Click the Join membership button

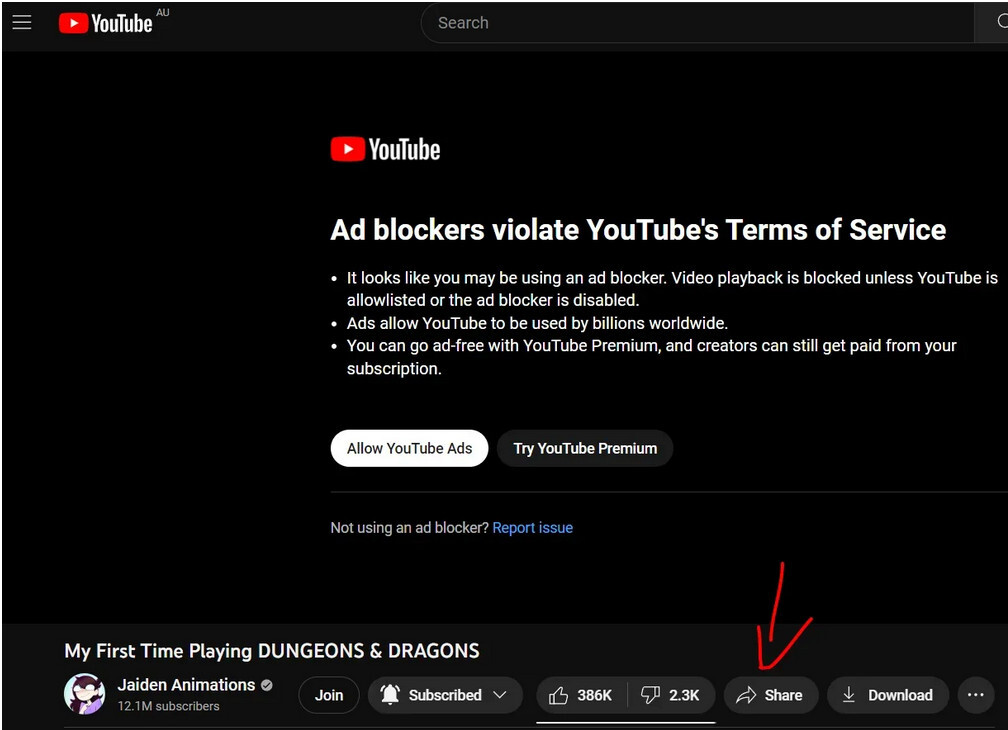[x=328, y=695]
